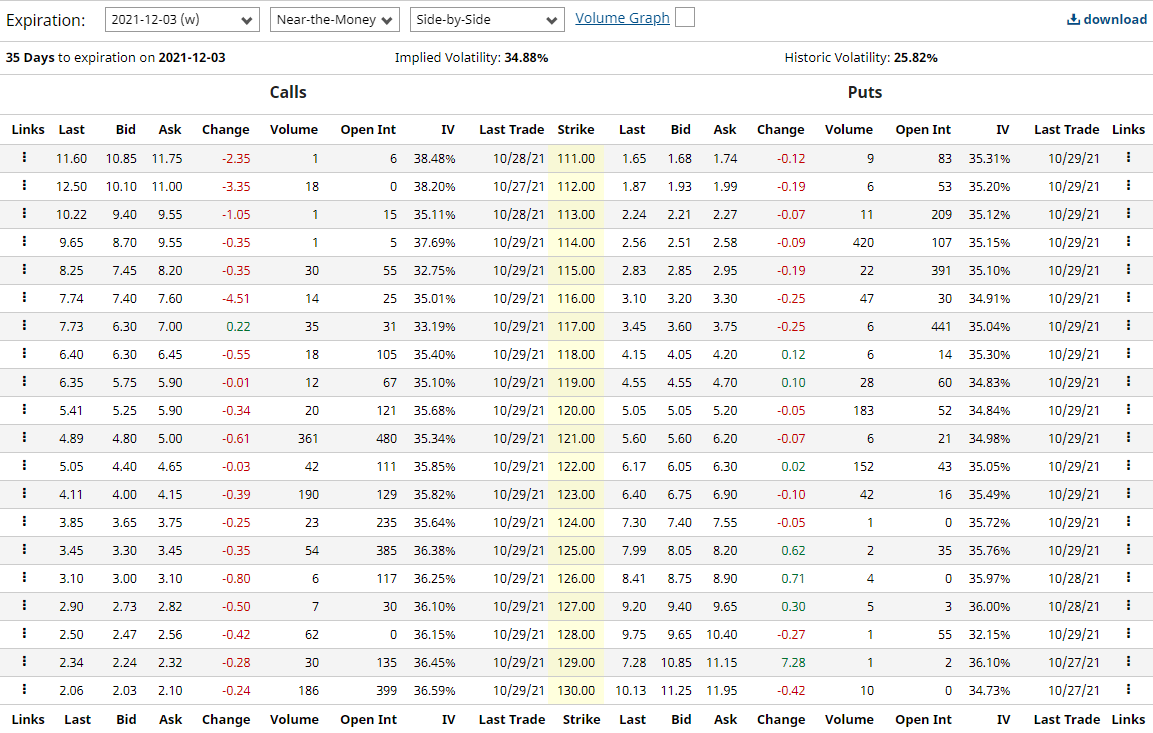Sort the table by the Strike column header
This screenshot has width=1153, height=733.
[576, 129]
